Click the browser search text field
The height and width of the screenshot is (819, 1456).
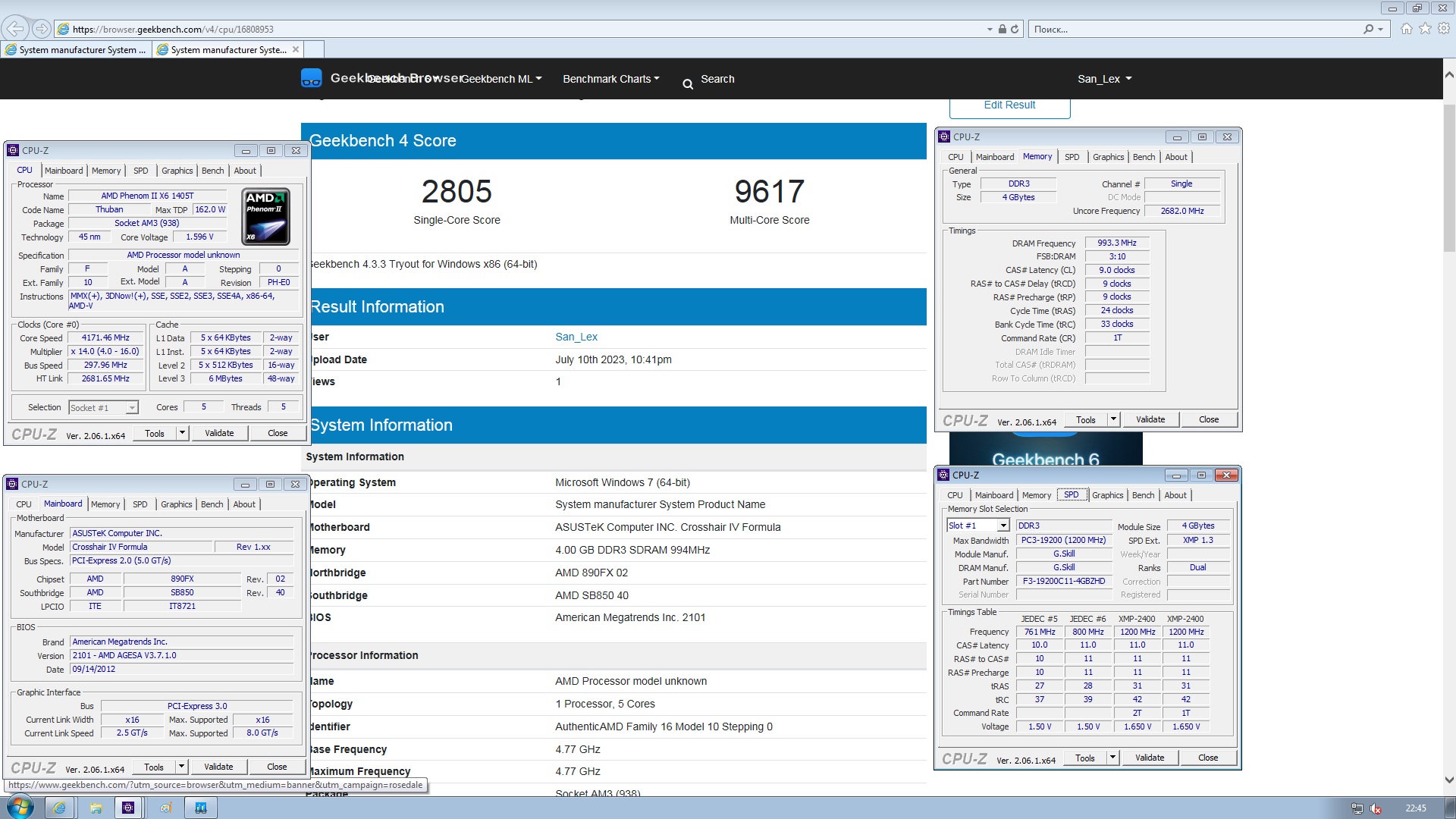[1194, 29]
